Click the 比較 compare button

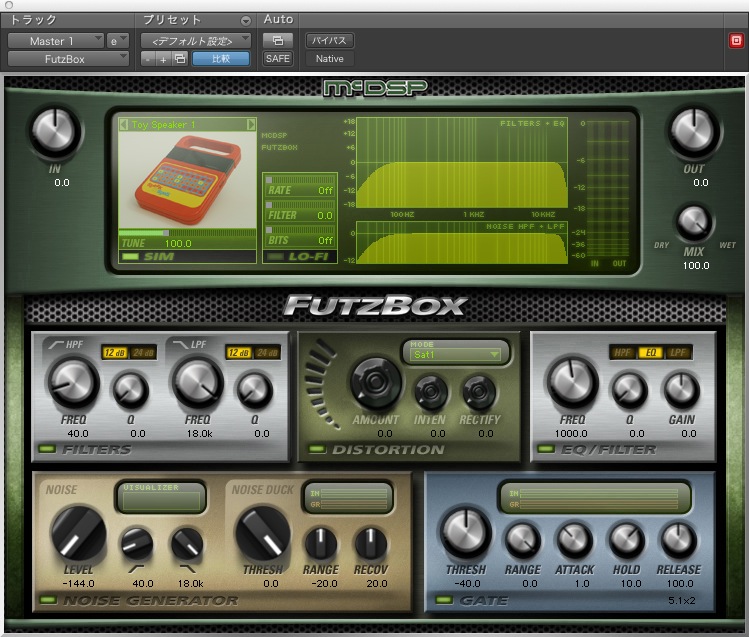click(x=221, y=59)
